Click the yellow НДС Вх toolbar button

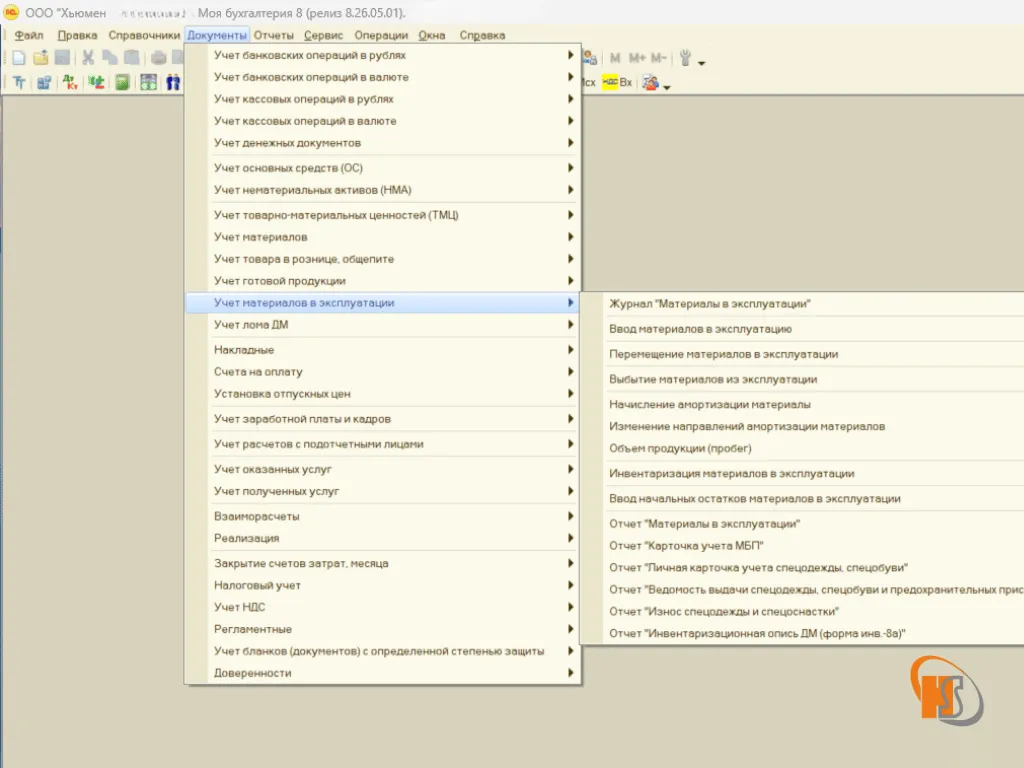coord(617,82)
